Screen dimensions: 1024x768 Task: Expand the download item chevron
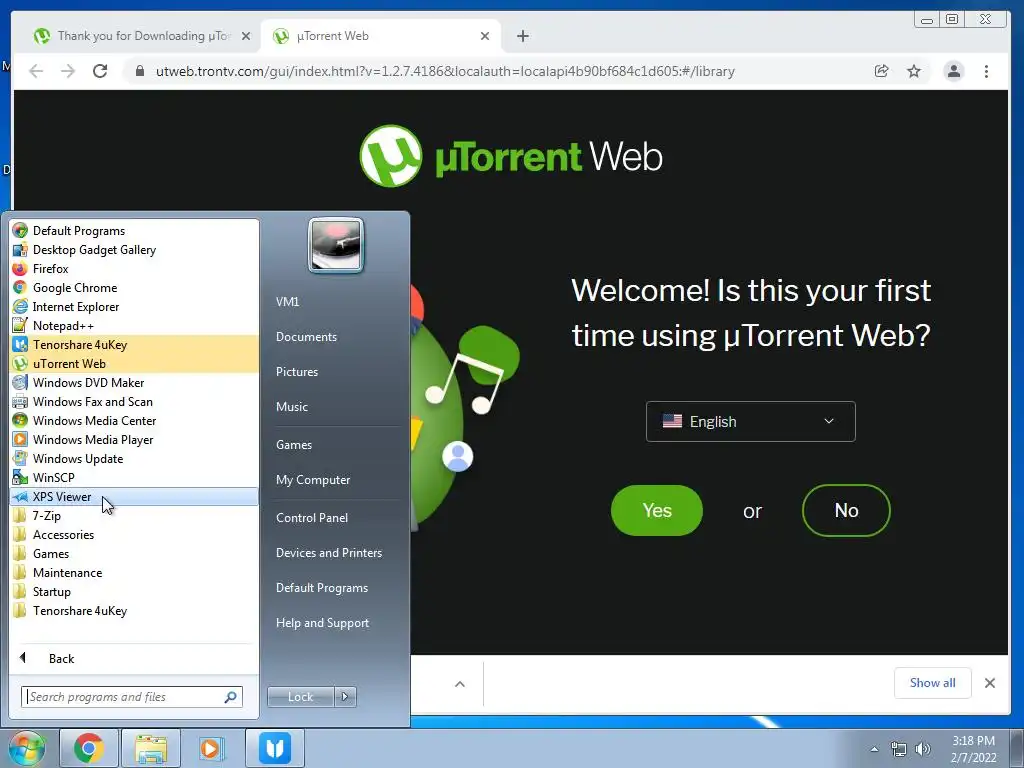(x=460, y=684)
